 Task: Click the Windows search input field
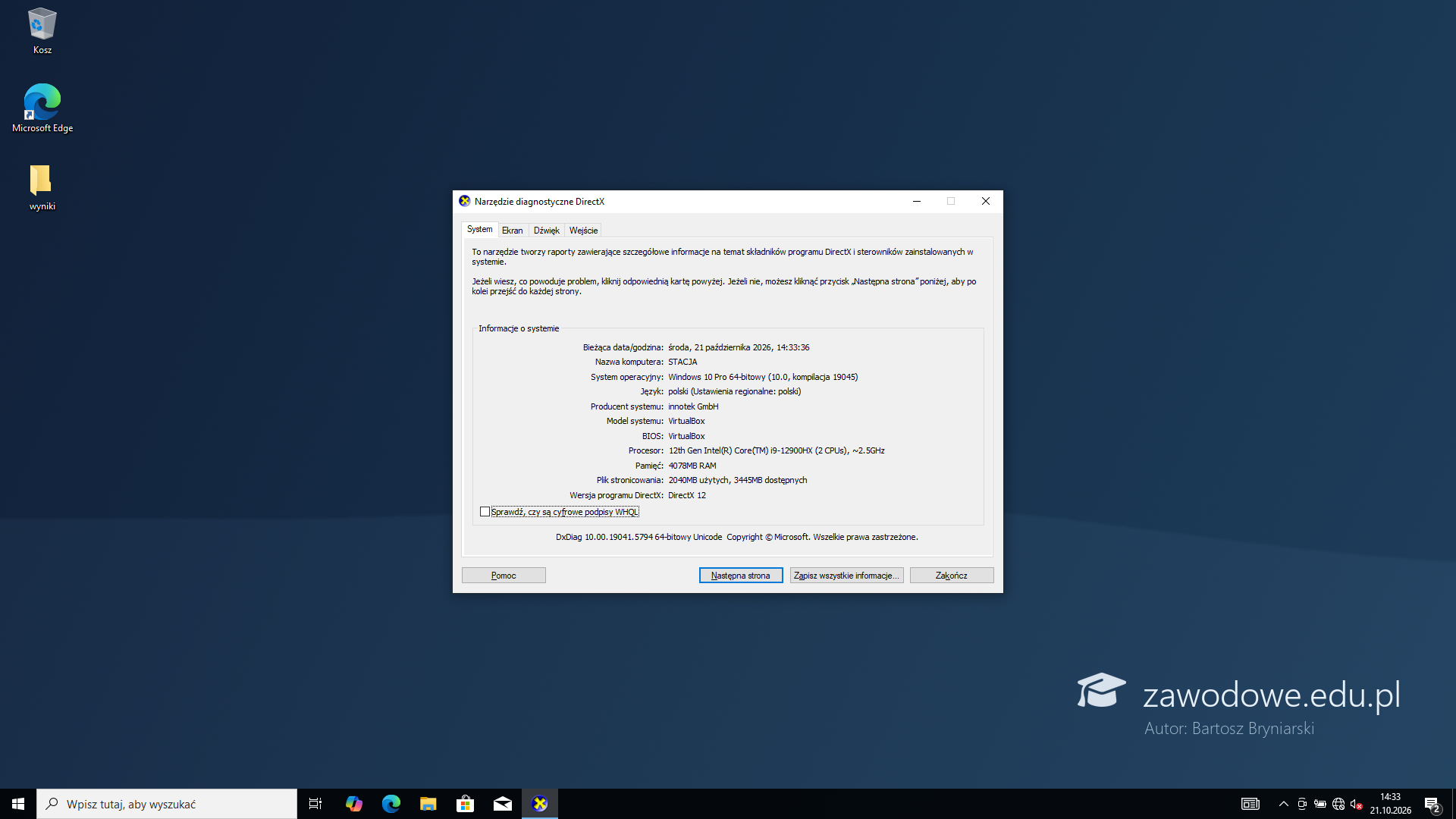click(x=167, y=804)
